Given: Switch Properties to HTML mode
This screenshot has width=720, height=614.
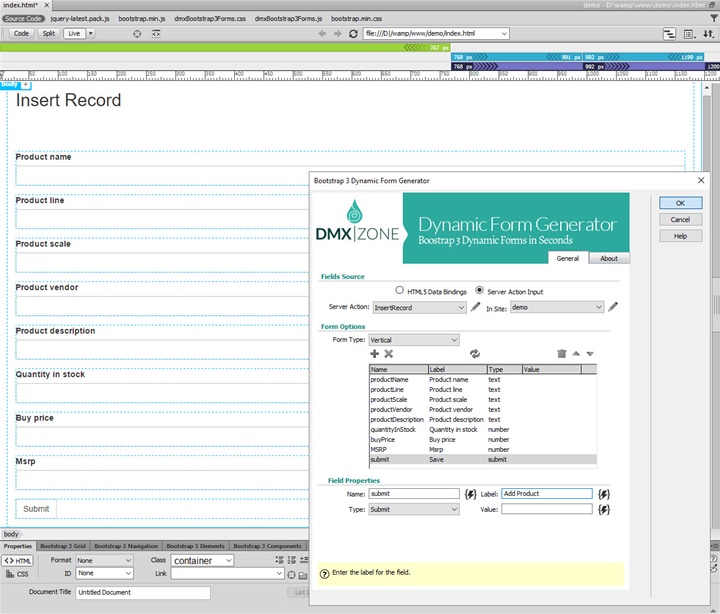Looking at the screenshot, I should 17,561.
